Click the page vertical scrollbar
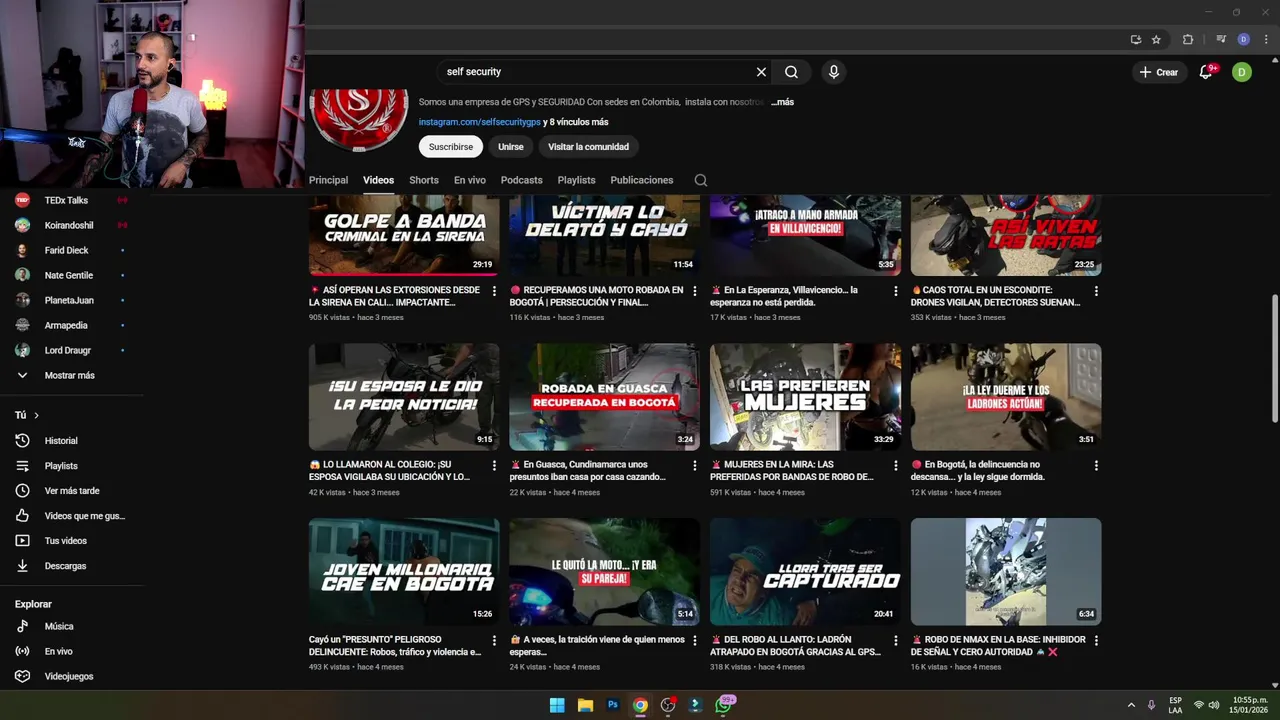 tap(1274, 358)
